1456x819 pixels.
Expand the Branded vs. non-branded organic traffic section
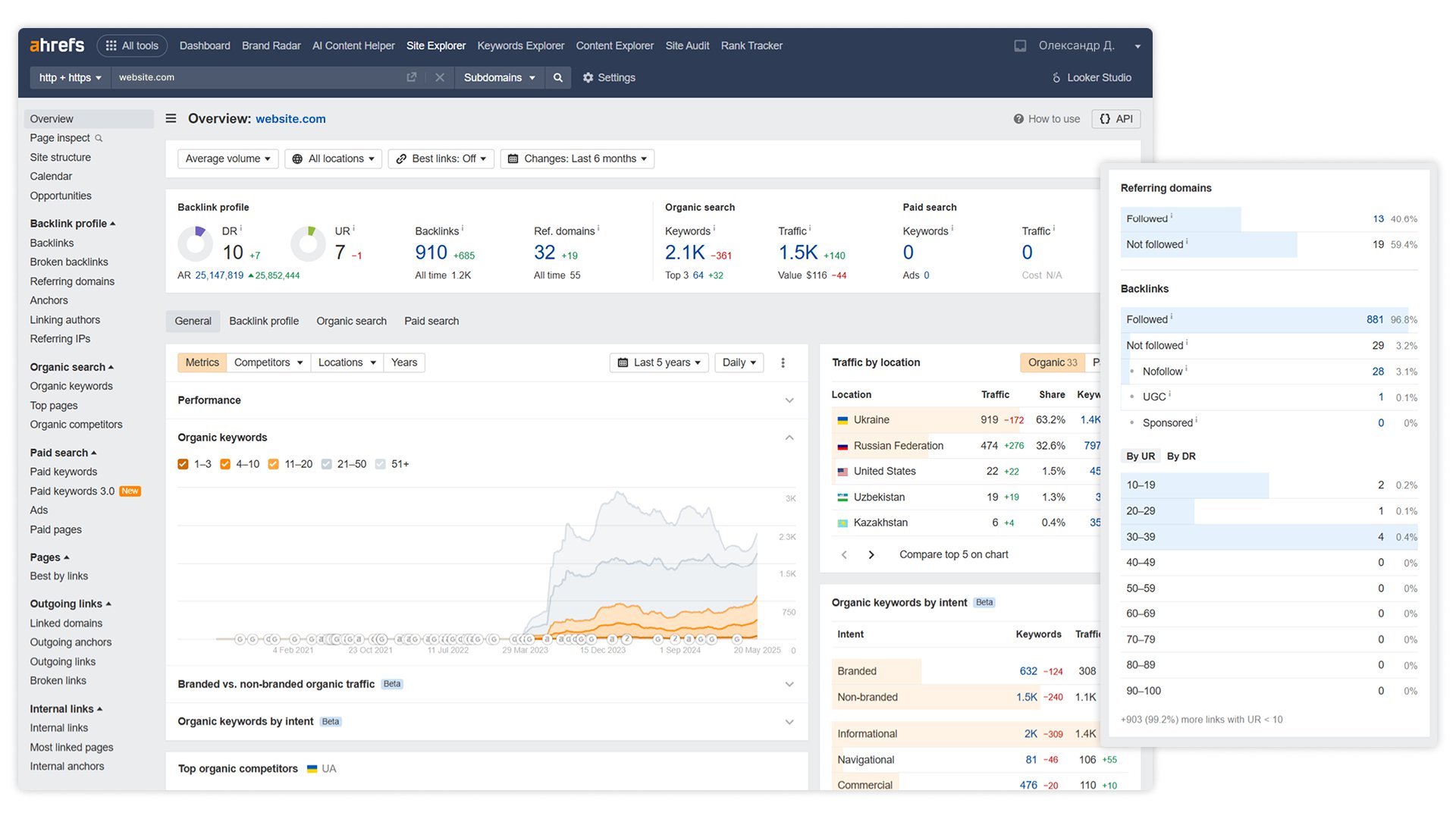point(789,684)
